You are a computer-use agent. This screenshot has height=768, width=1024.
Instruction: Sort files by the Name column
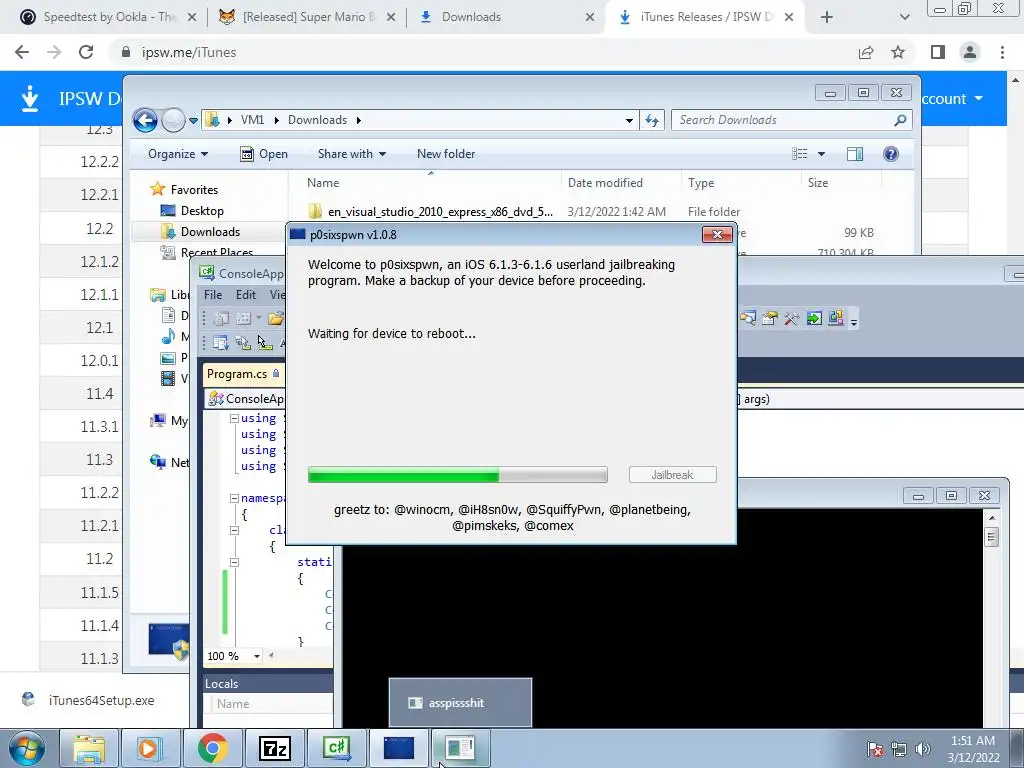tap(323, 183)
